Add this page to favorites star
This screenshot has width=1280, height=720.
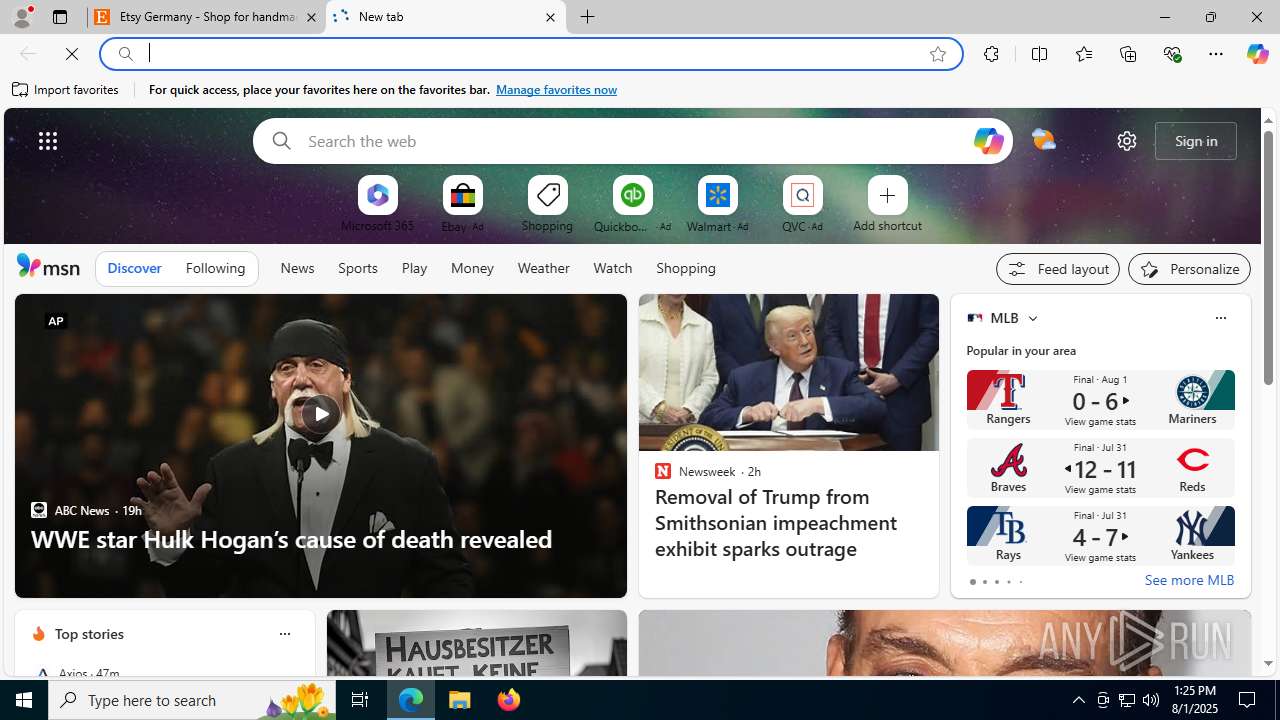[x=937, y=54]
